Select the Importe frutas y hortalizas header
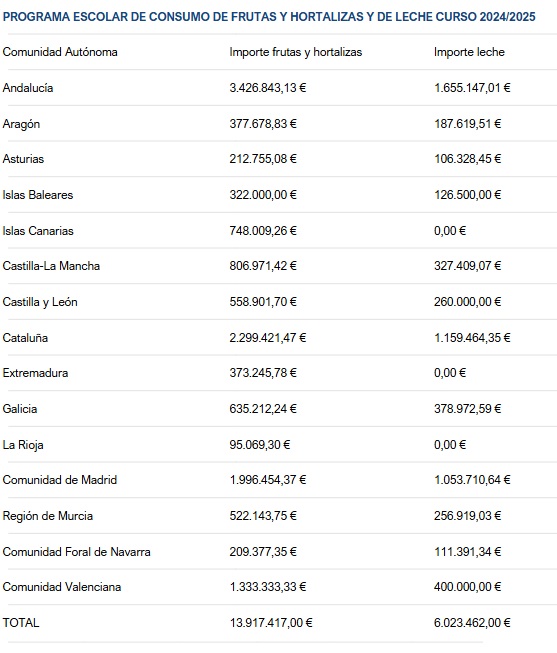This screenshot has height=653, width=557. pos(296,52)
